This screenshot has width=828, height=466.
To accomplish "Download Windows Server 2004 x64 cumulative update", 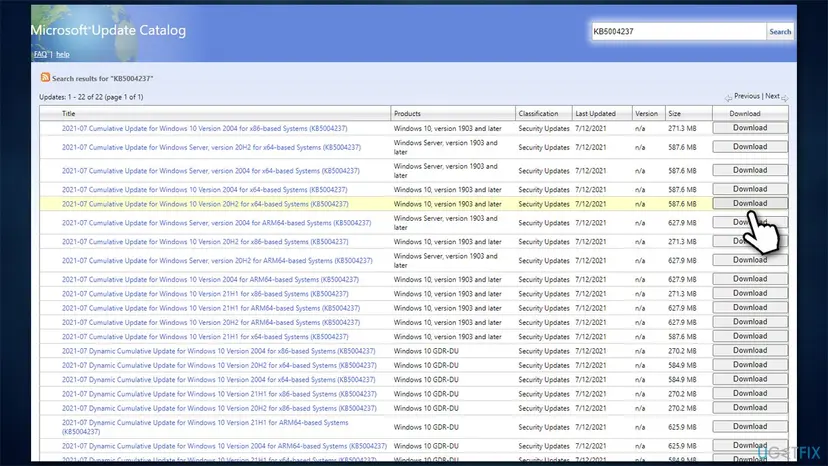I will point(750,170).
